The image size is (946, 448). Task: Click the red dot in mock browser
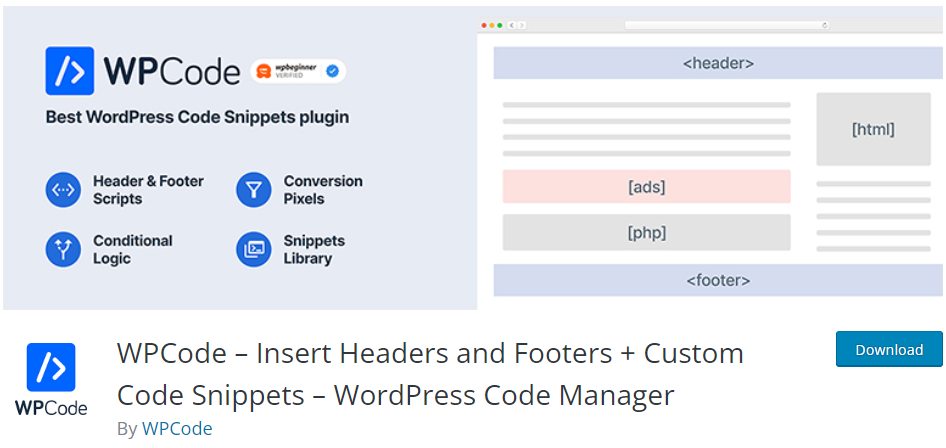pyautogui.click(x=484, y=25)
